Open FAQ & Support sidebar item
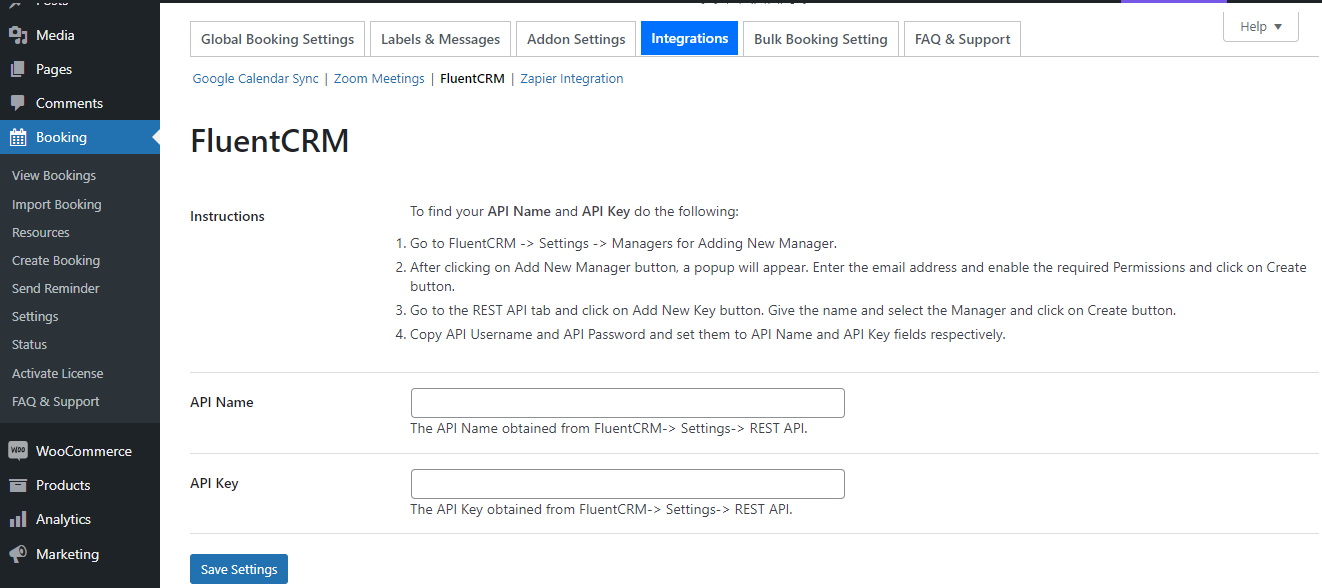The width and height of the screenshot is (1322, 588). coord(56,401)
